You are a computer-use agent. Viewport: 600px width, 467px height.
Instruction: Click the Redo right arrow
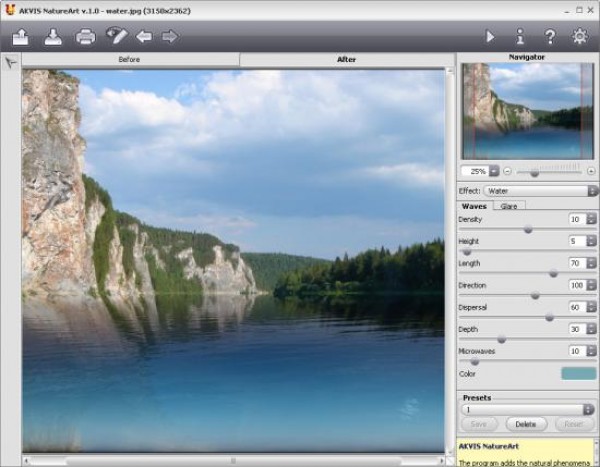tap(170, 37)
